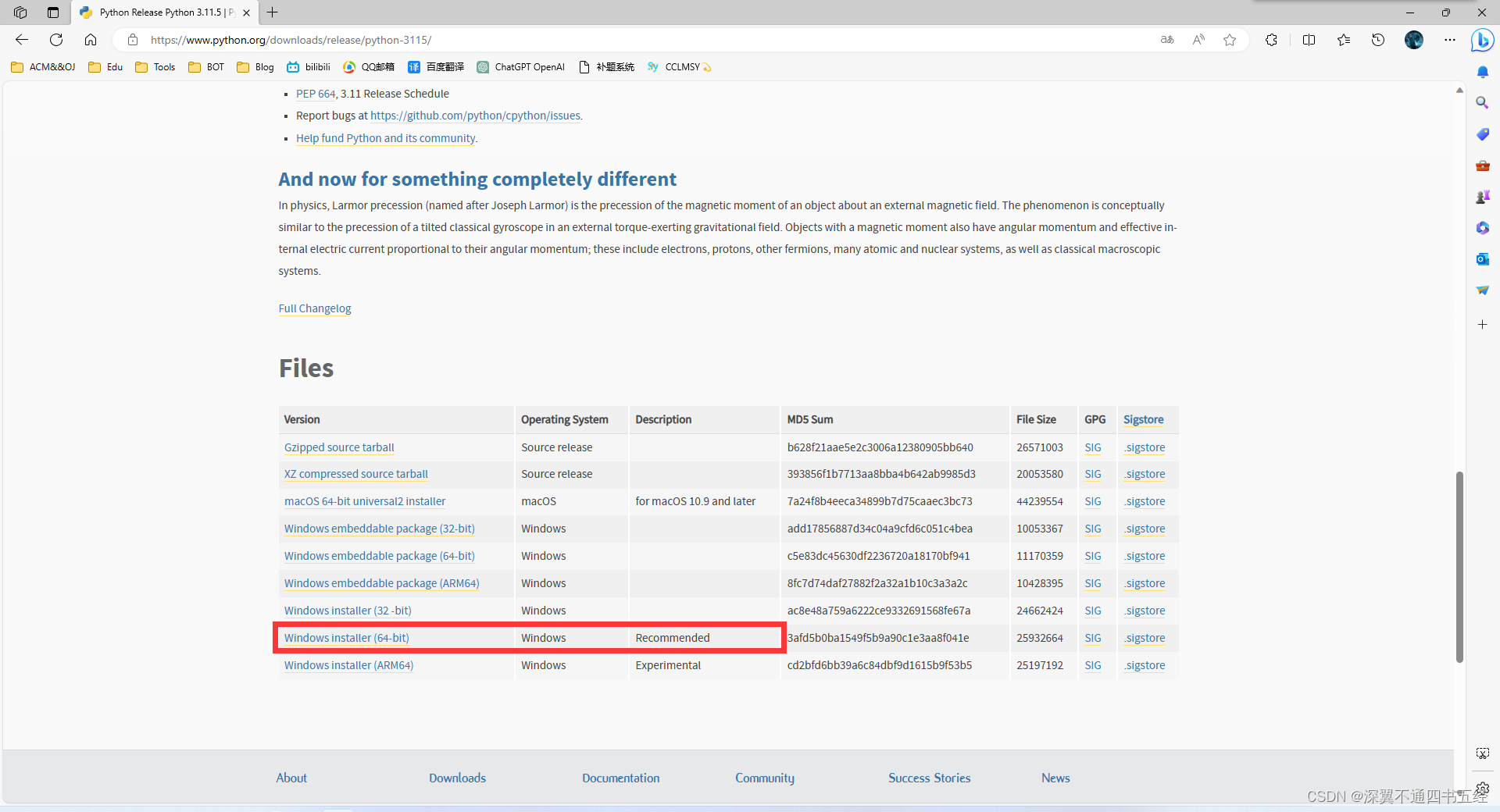Click the scrollbar up arrow
The width and height of the screenshot is (1500, 812).
tap(1459, 91)
